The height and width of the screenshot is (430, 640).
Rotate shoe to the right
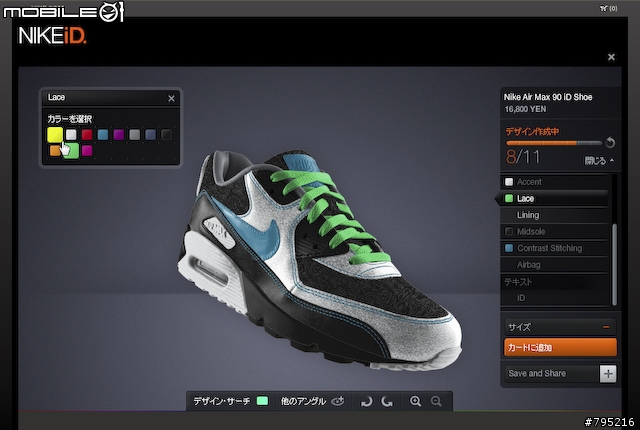point(387,402)
